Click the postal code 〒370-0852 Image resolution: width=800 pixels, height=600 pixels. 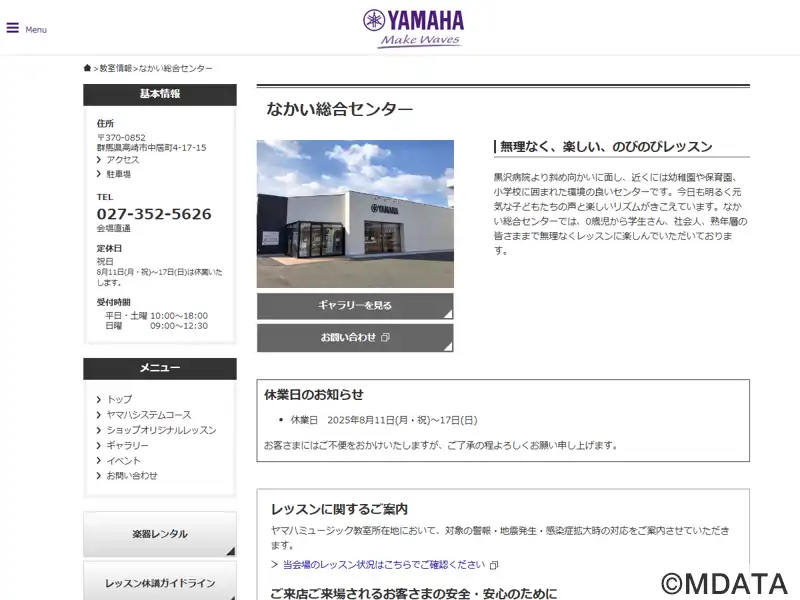(x=121, y=138)
